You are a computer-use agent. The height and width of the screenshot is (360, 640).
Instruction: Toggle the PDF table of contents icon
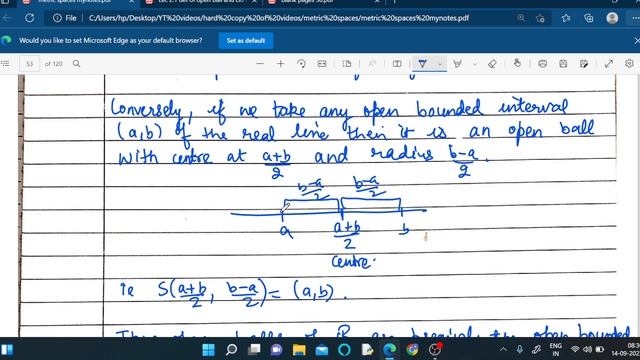click(5, 64)
